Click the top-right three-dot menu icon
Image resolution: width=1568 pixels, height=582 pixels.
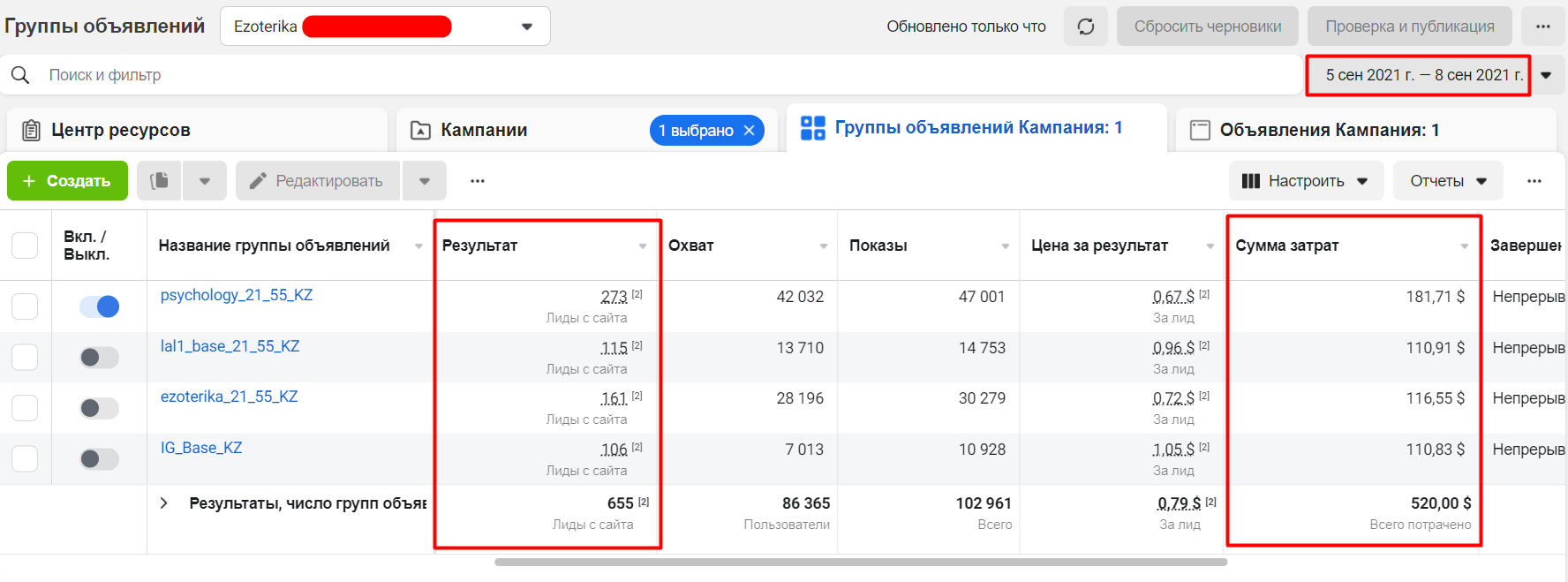[1542, 26]
